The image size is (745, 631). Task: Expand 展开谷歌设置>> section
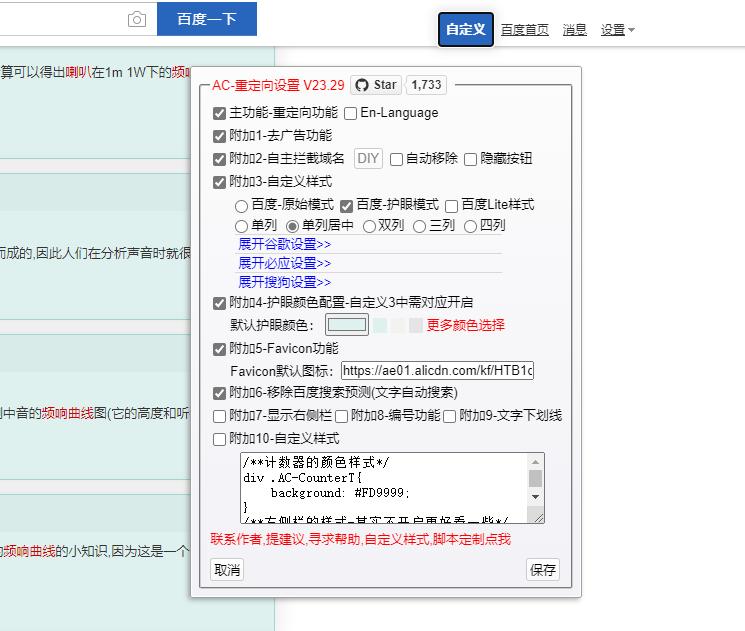coord(285,244)
